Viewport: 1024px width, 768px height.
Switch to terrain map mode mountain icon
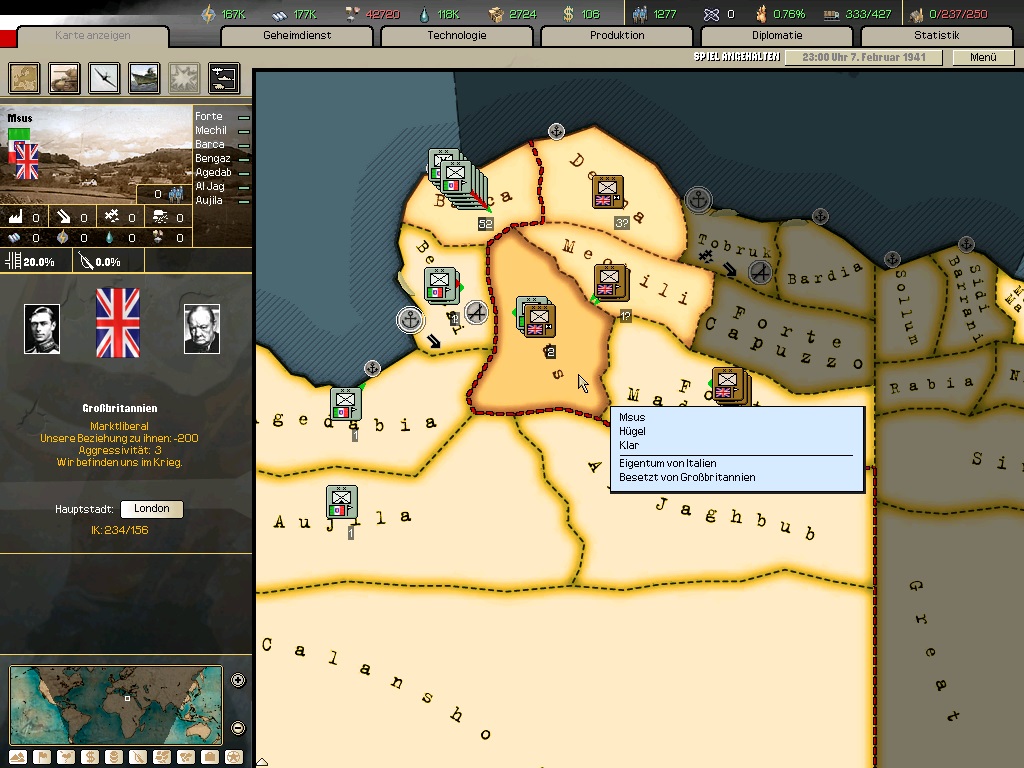[18, 757]
